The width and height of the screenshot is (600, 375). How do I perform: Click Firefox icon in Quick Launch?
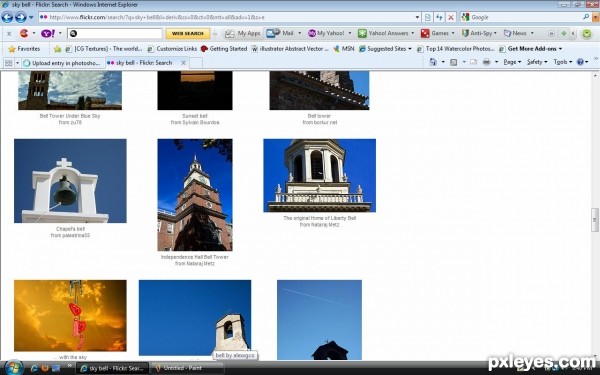[45, 368]
